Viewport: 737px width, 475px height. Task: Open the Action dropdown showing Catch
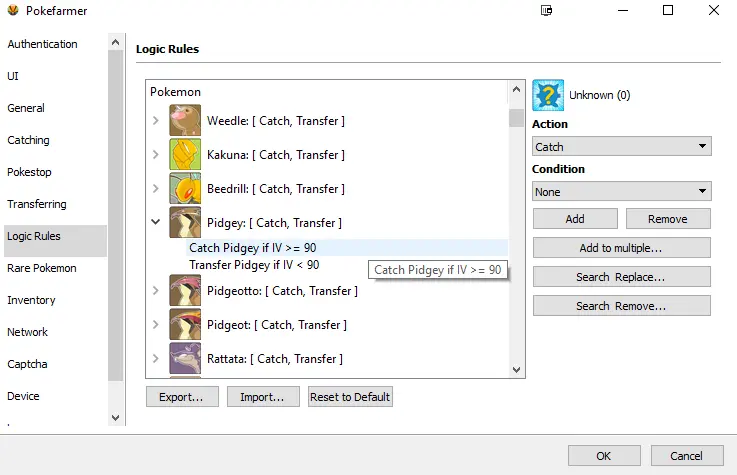tap(621, 147)
